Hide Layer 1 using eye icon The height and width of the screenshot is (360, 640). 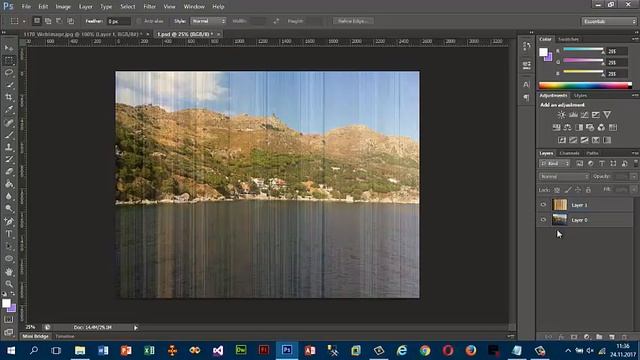click(x=543, y=205)
